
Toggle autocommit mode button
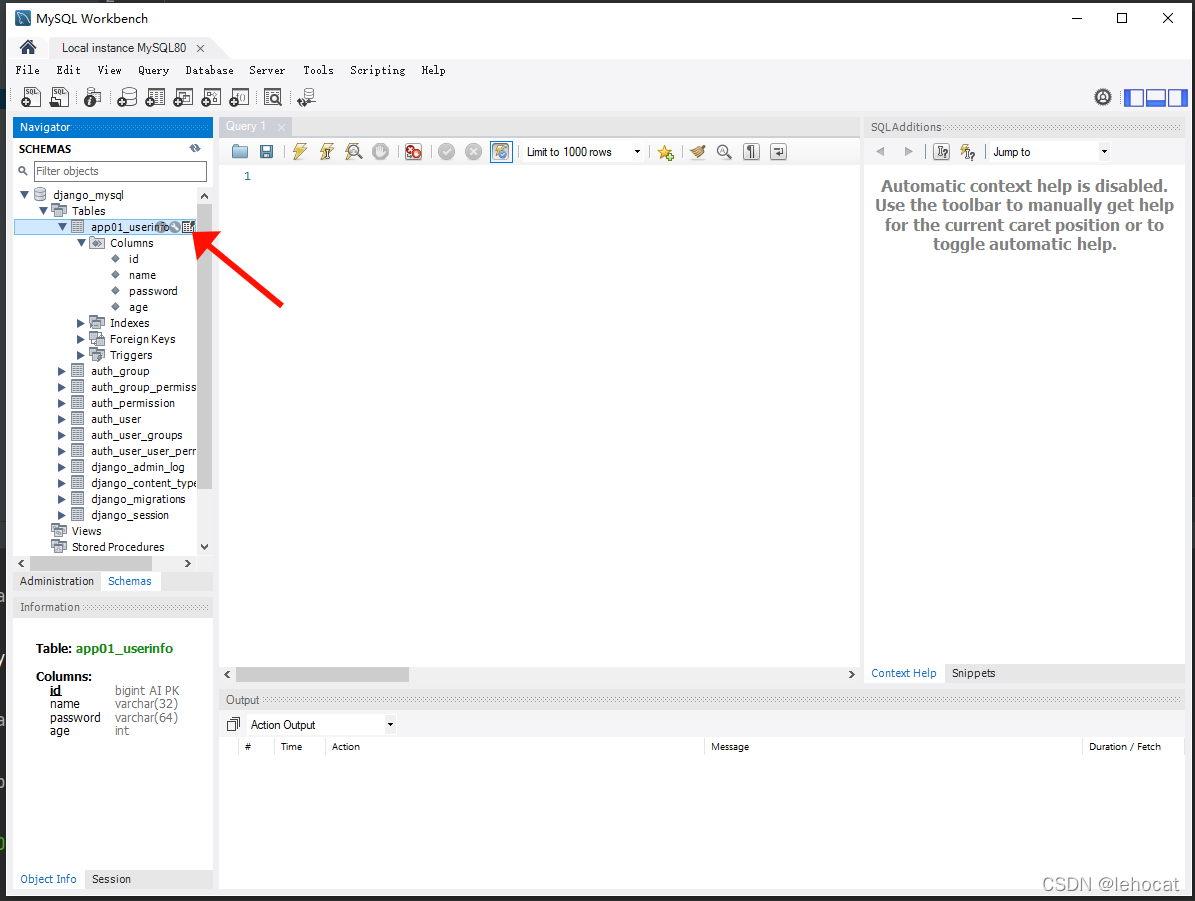tap(501, 152)
